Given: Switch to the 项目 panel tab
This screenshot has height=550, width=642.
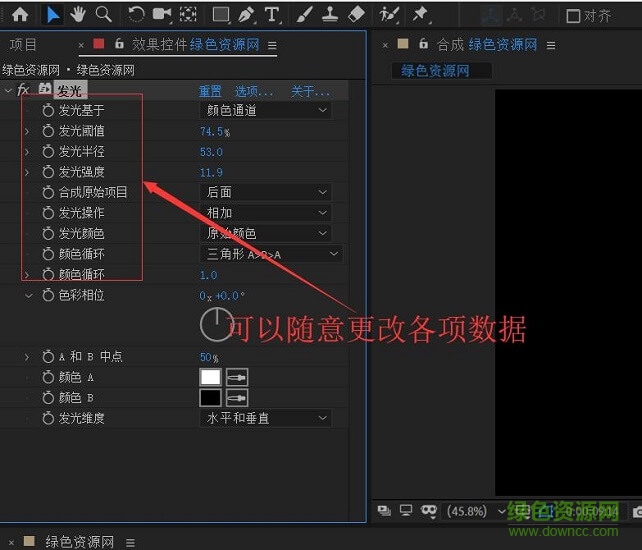Looking at the screenshot, I should click(x=23, y=45).
